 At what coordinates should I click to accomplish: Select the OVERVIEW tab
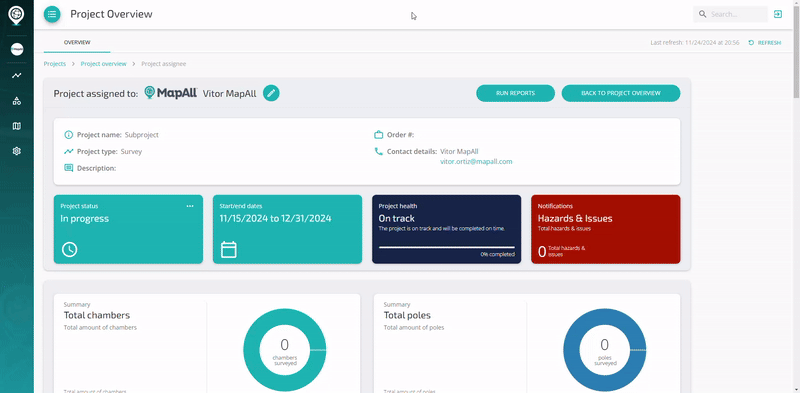tap(77, 42)
